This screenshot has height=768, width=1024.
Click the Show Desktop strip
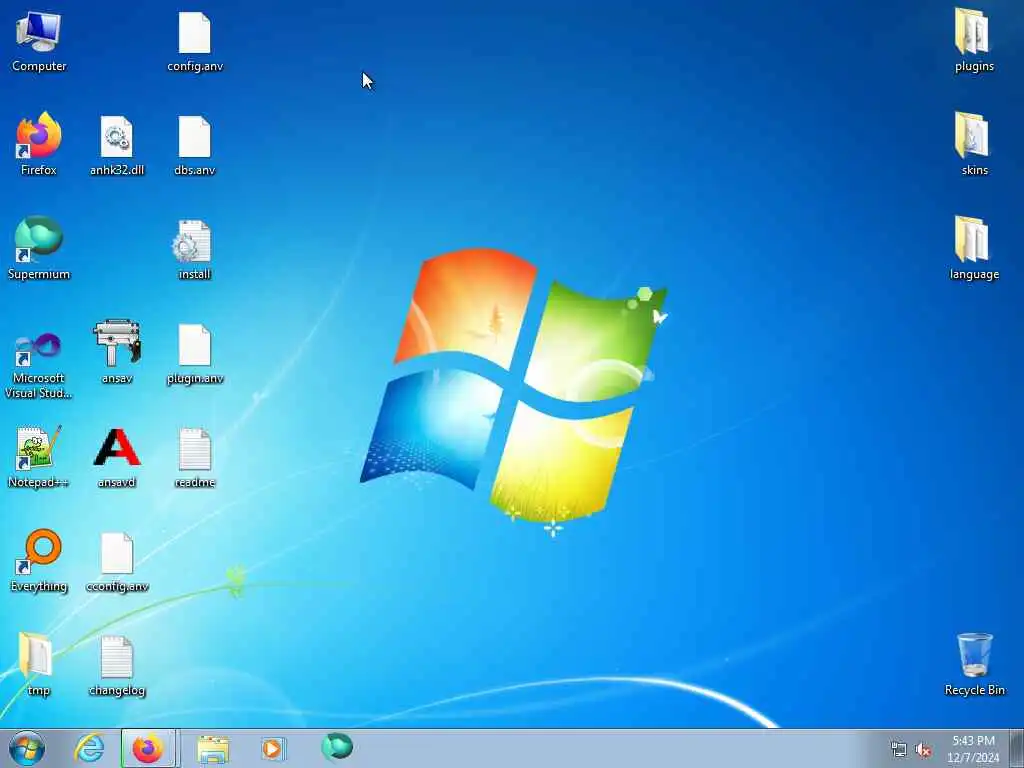coord(1017,748)
